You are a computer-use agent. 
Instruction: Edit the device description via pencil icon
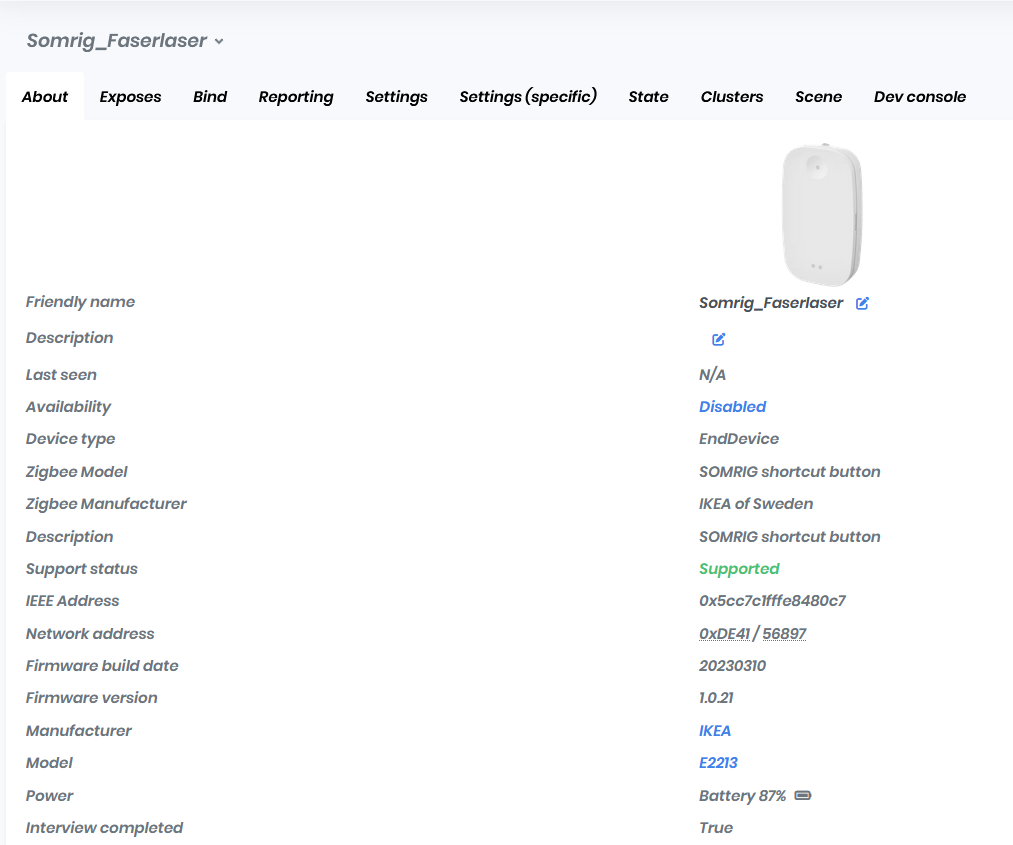718,339
